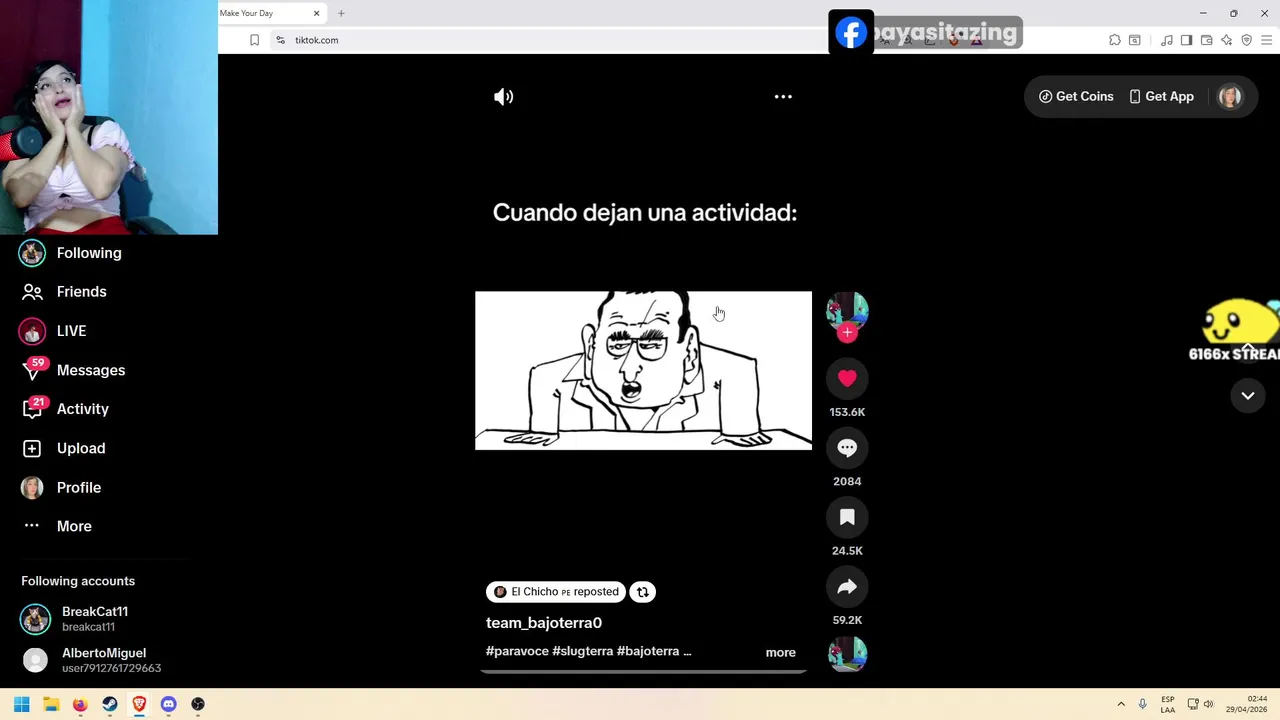Open Firefox from the taskbar
The width and height of the screenshot is (1280, 720).
click(80, 704)
